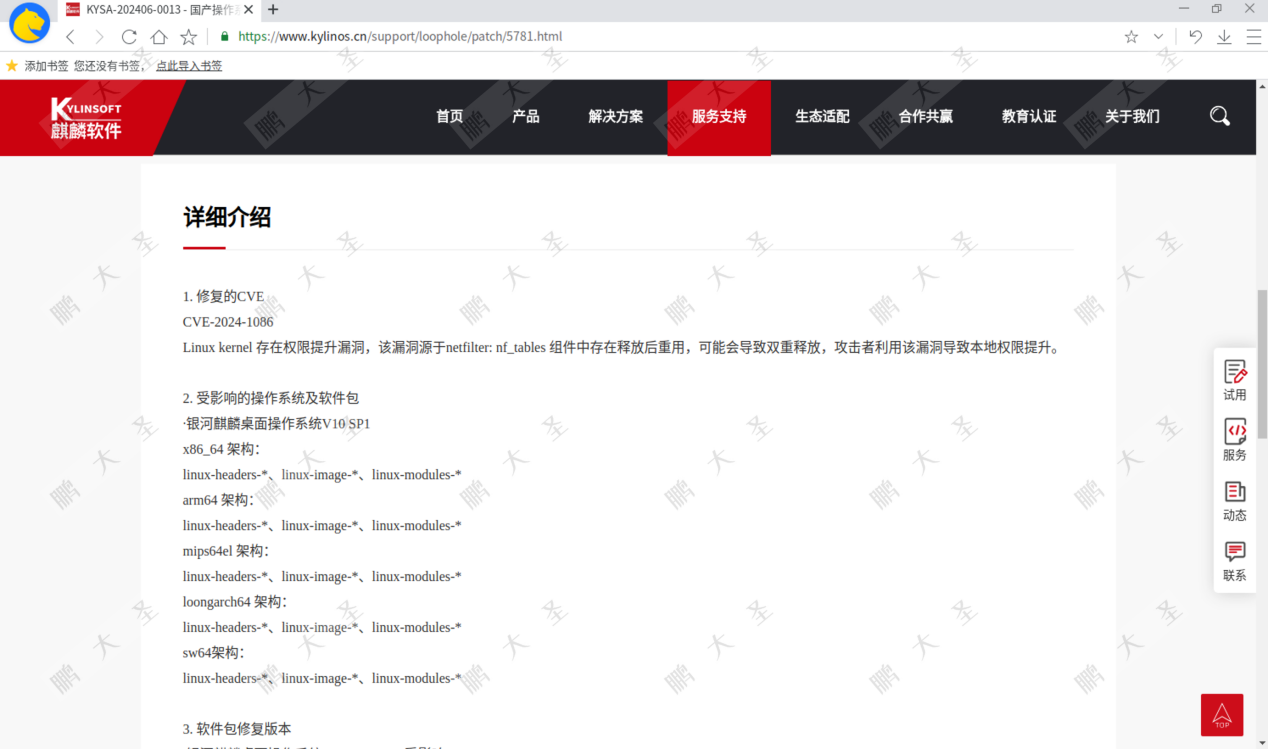Open the 生态适配 menu item
Screen dimensions: 1268x749
tap(822, 117)
